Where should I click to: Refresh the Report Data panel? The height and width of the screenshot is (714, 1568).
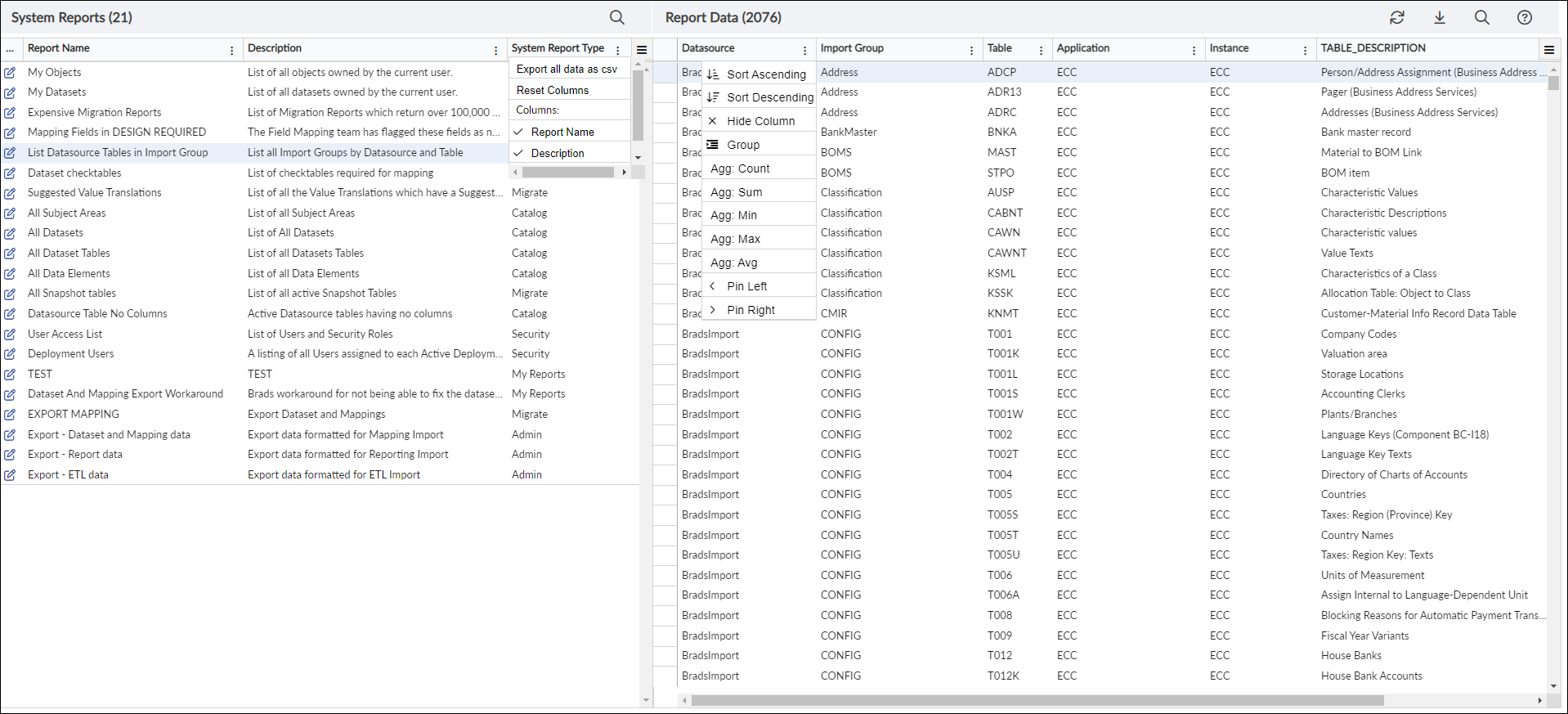pos(1397,17)
